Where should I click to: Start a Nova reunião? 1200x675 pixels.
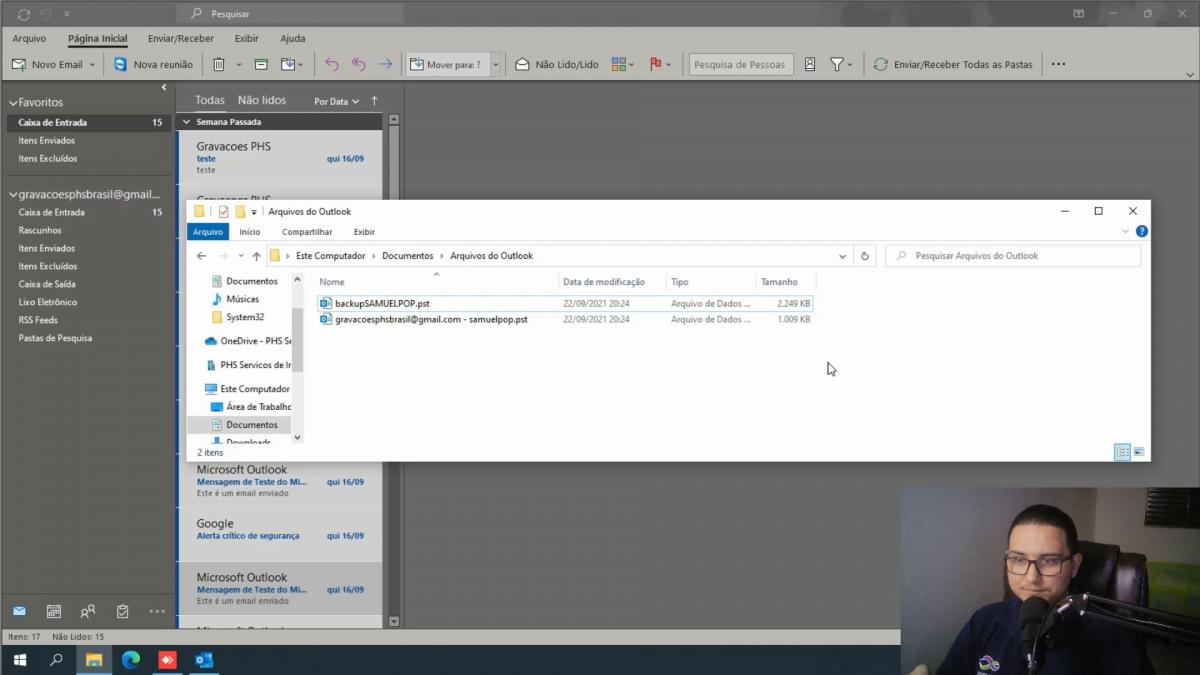point(153,64)
